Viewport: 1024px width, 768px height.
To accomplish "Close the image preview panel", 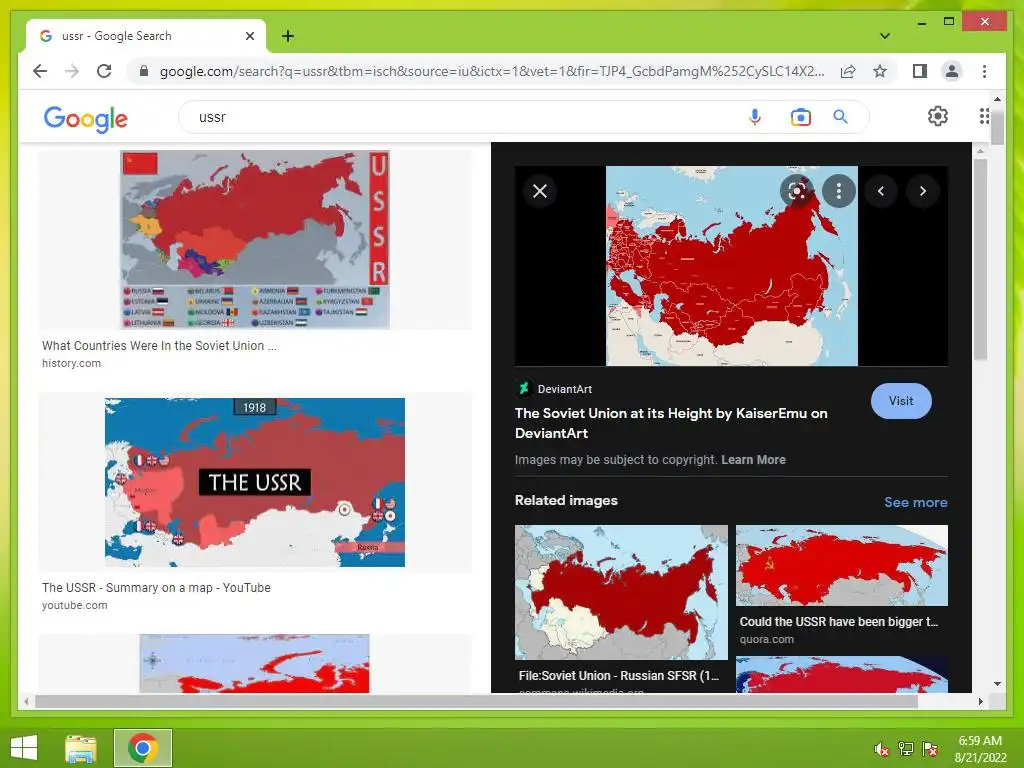I will pos(539,191).
